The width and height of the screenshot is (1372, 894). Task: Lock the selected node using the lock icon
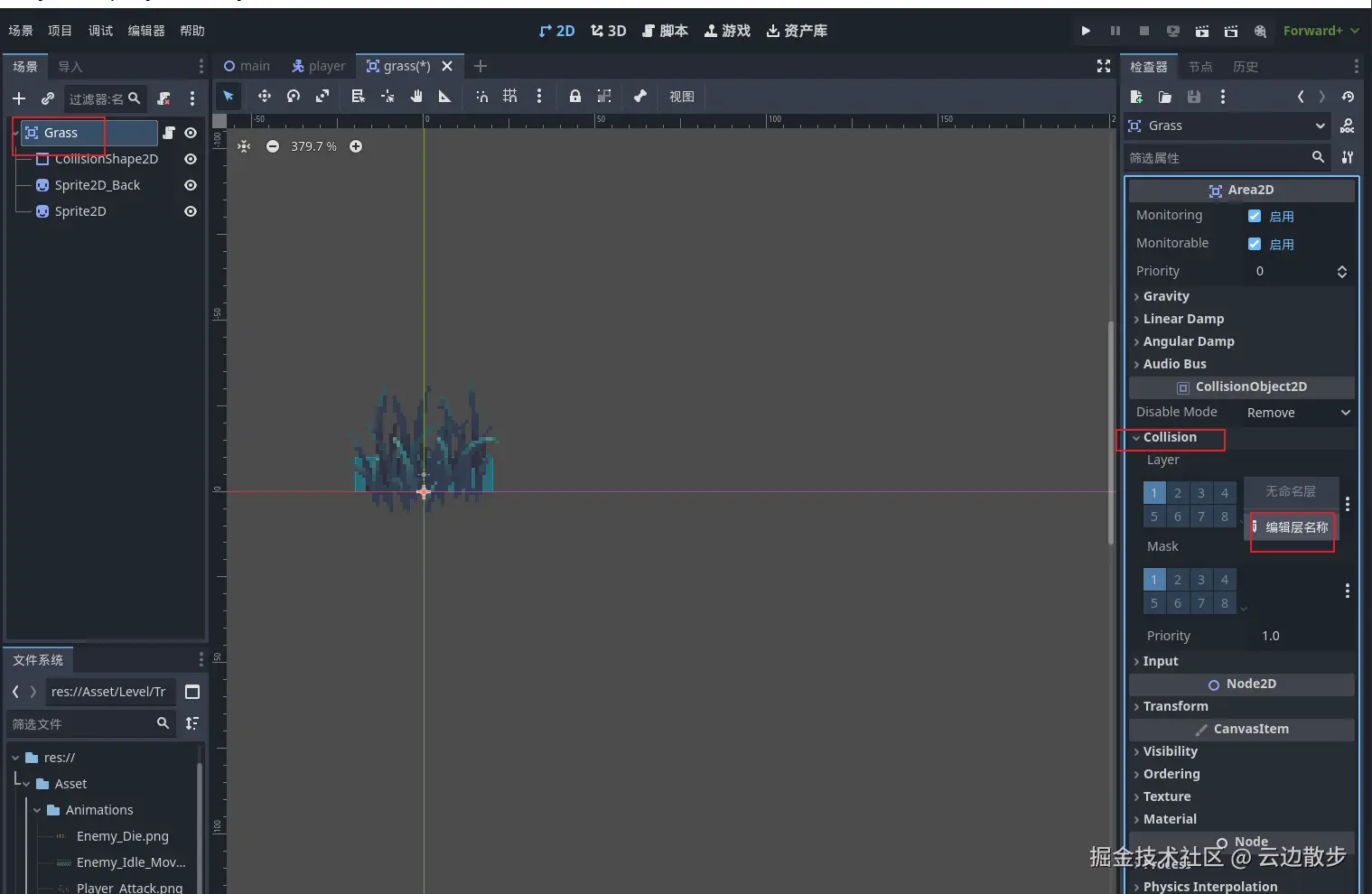(x=574, y=96)
